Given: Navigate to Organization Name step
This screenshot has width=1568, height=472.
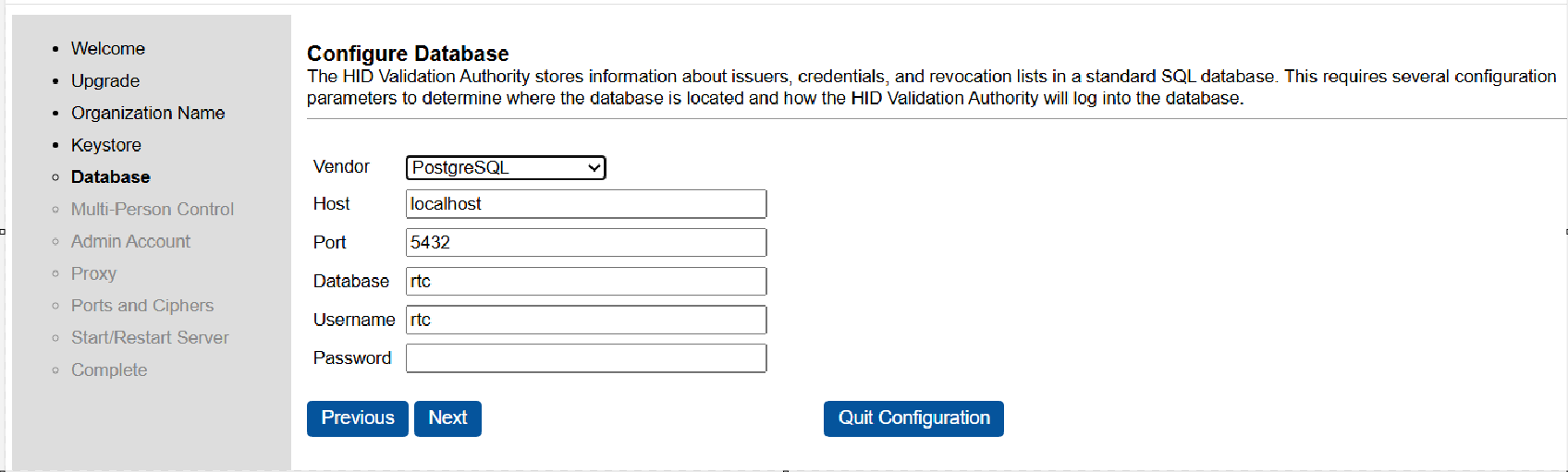Looking at the screenshot, I should tap(148, 114).
